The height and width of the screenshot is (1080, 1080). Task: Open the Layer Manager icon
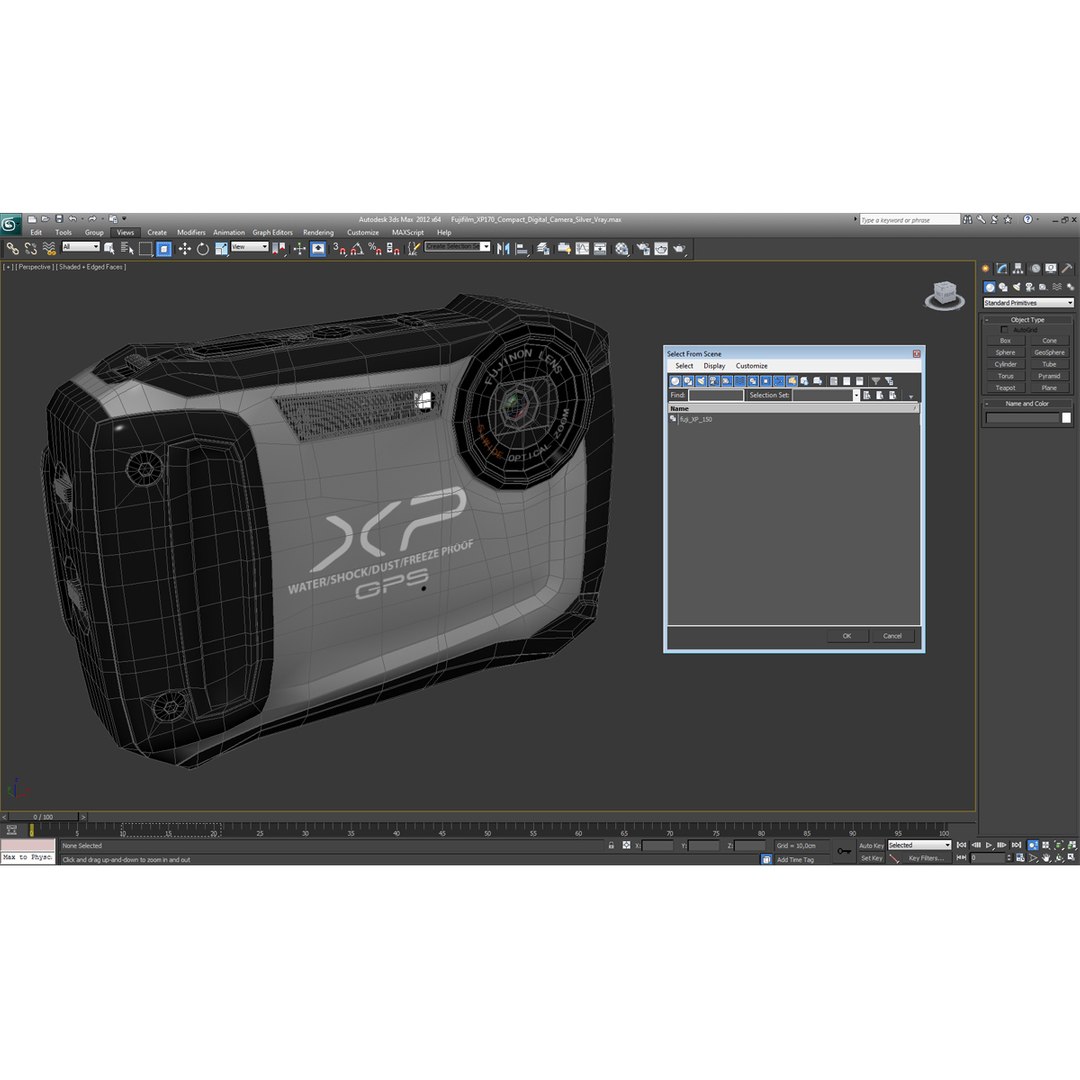(543, 249)
